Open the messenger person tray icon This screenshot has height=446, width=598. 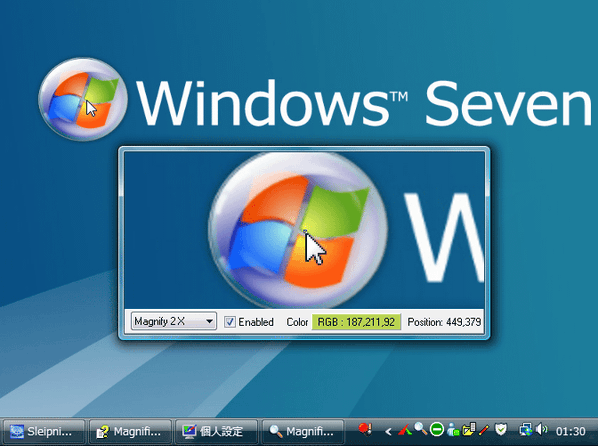click(x=453, y=430)
